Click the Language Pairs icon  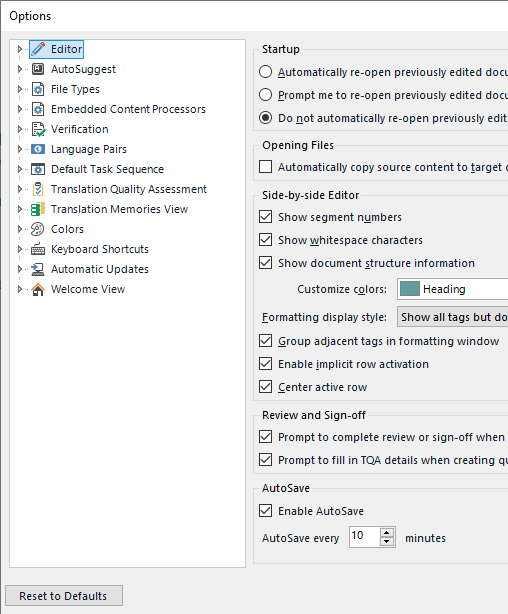pos(38,149)
